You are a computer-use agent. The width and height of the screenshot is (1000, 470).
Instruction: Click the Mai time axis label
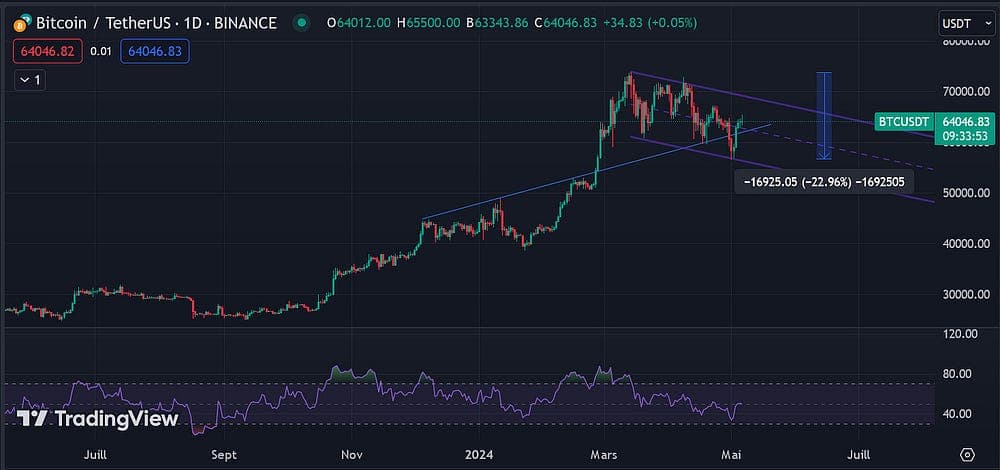[x=733, y=455]
